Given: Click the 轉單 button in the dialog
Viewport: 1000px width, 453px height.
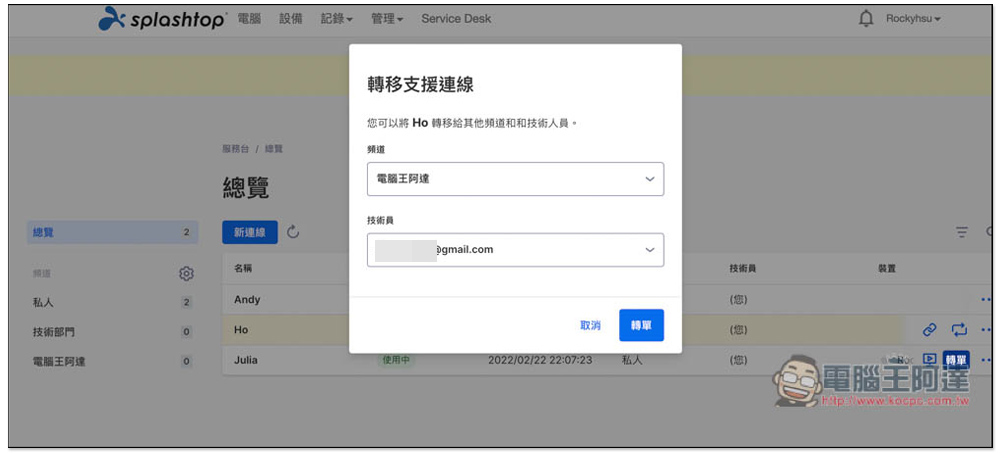Looking at the screenshot, I should (641, 325).
